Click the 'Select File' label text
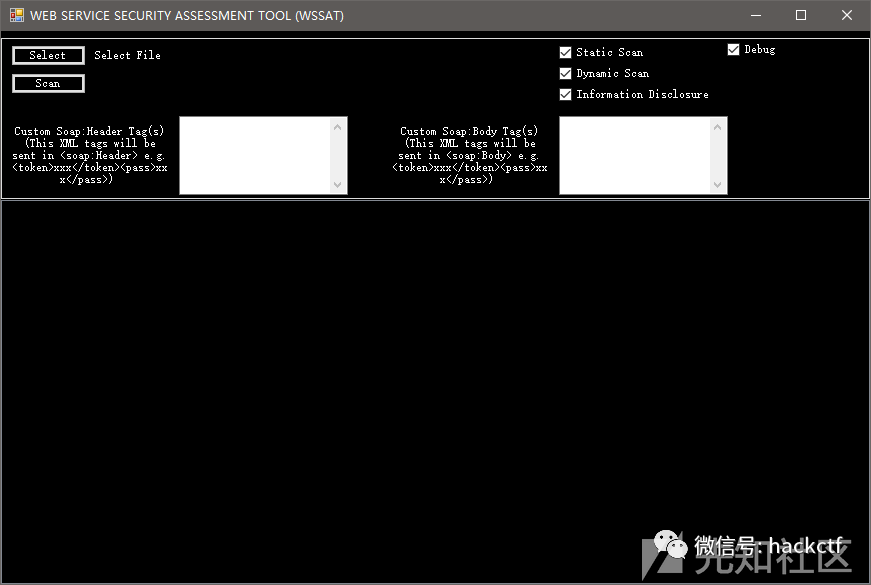This screenshot has height=585, width=871. (127, 55)
